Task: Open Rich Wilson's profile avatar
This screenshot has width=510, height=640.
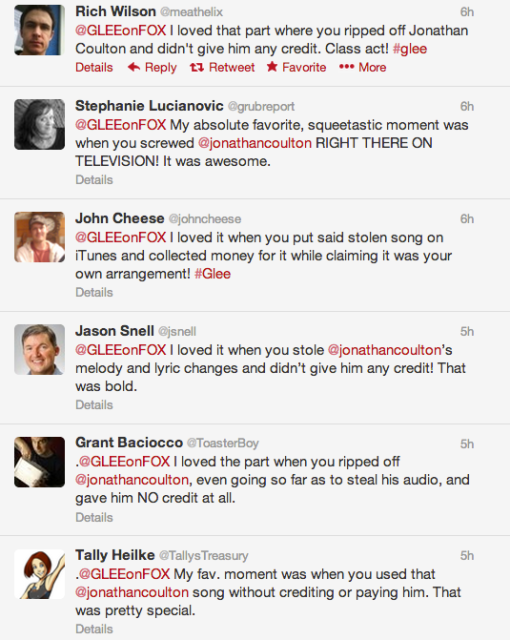Action: click(40, 30)
